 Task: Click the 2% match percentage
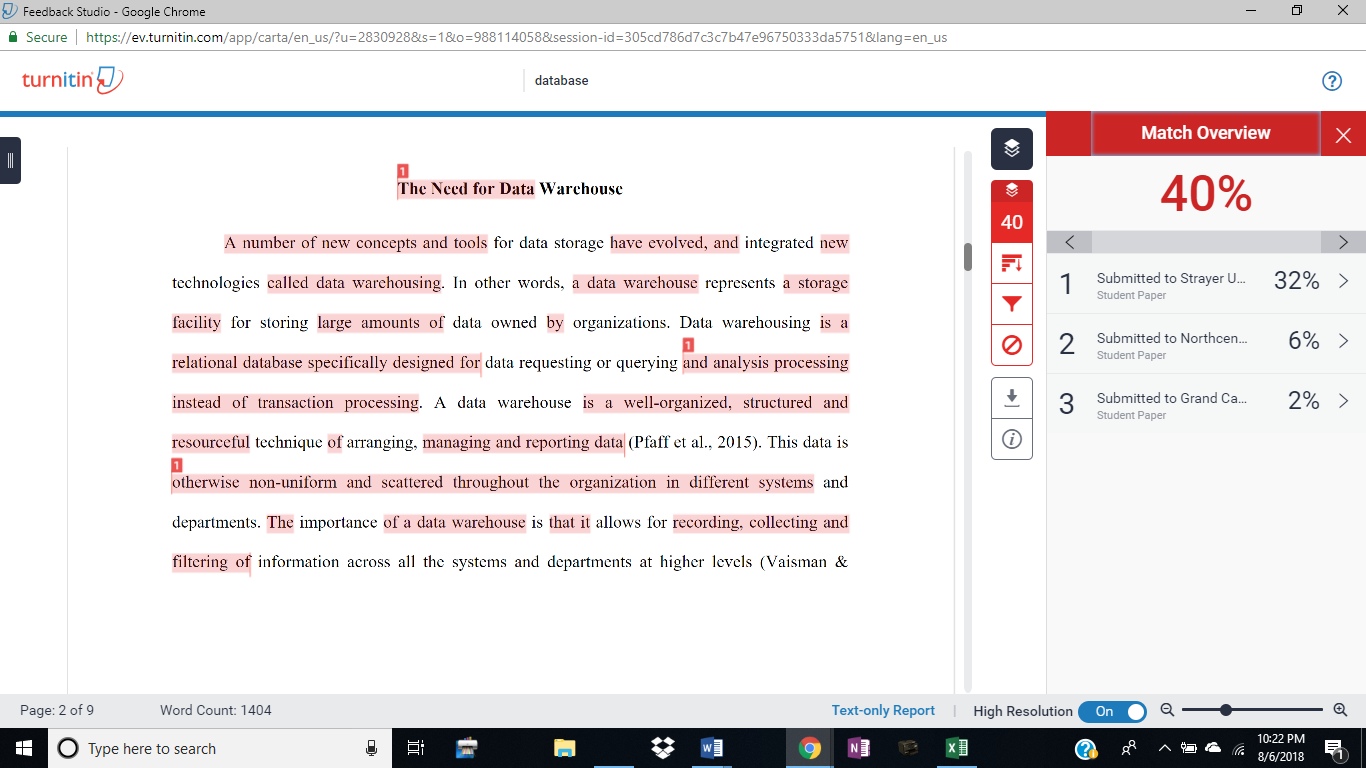(1304, 401)
